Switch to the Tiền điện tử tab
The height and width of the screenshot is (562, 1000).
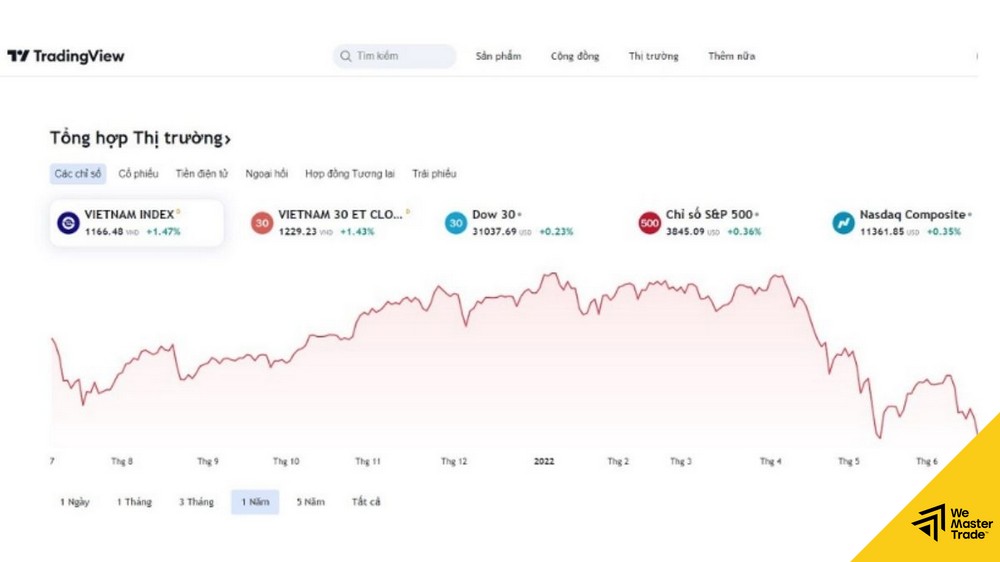(202, 174)
